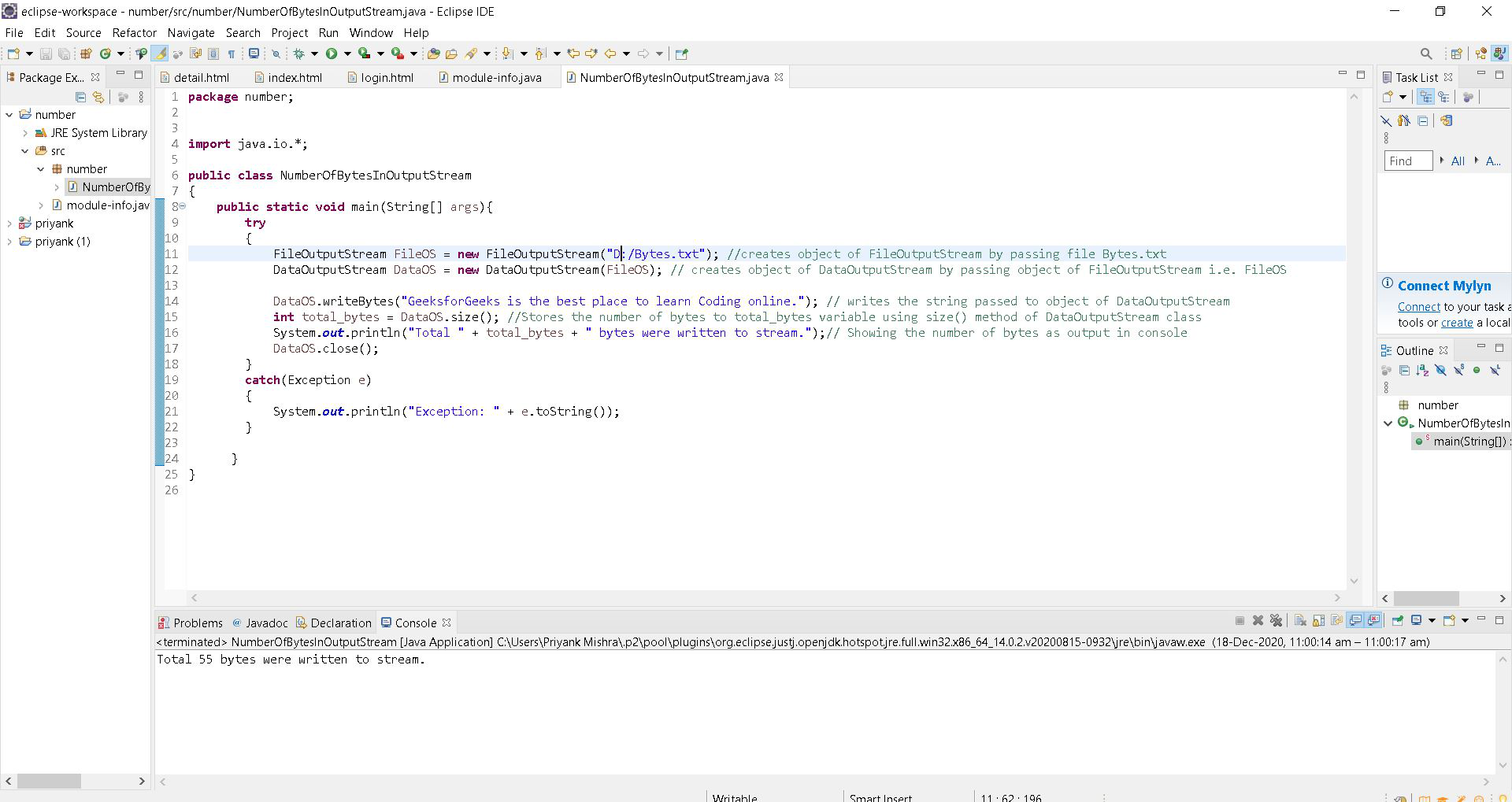
Task: Click the Coverage run icon
Action: coord(364,54)
